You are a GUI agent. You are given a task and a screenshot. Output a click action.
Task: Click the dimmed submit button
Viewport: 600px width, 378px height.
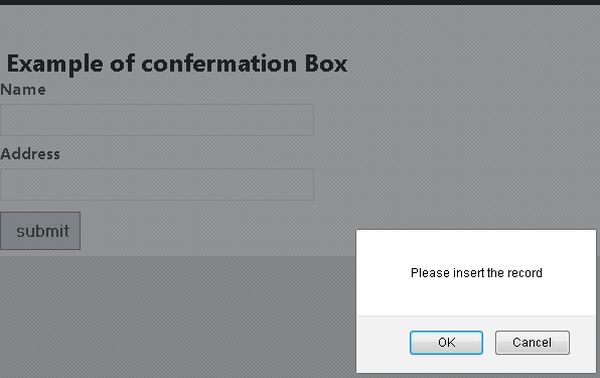[40, 231]
